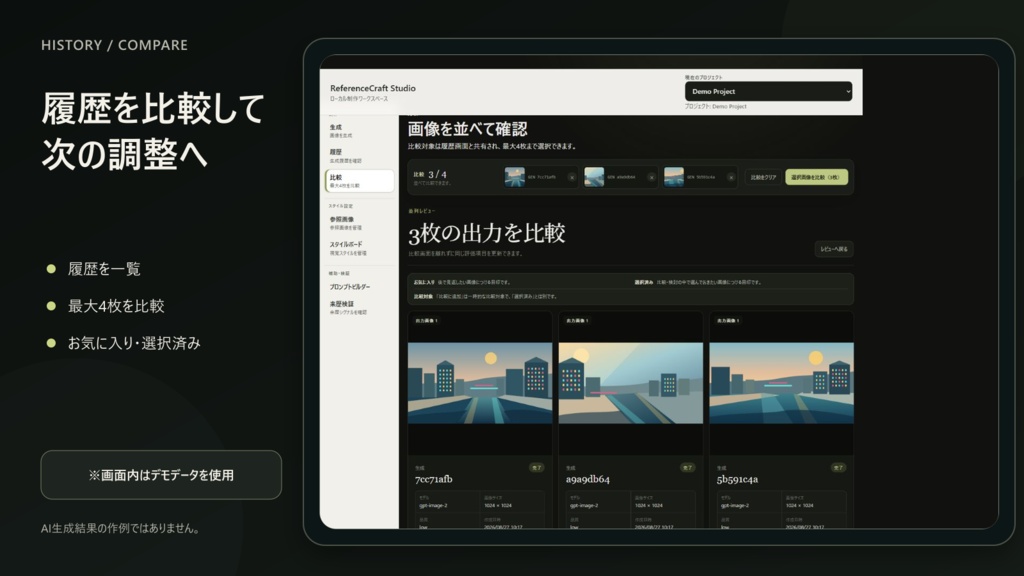Click the 画像を並べて確認 heading
Screen dimensions: 1024x576
click(x=468, y=129)
